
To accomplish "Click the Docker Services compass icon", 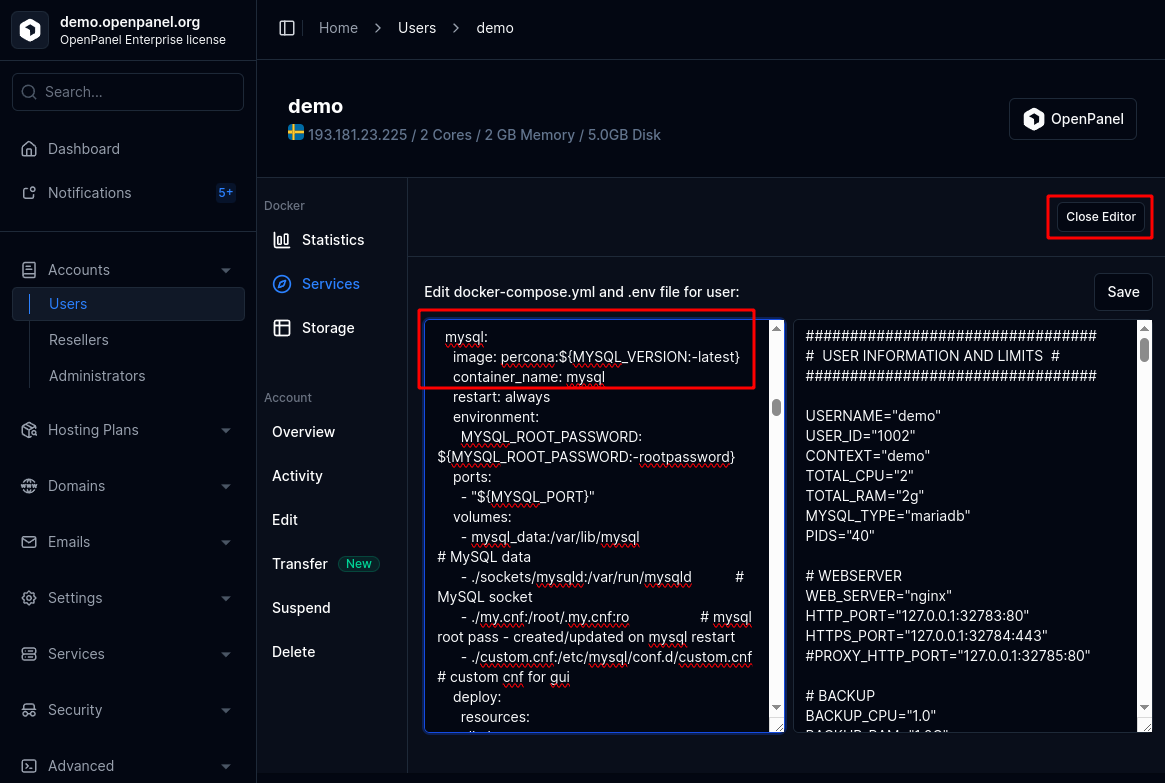I will click(282, 284).
